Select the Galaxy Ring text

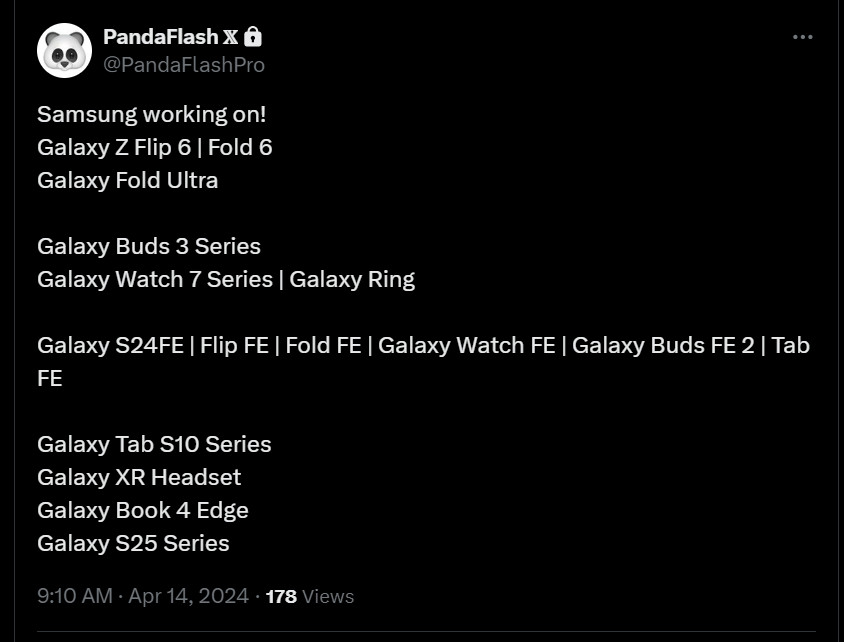354,279
